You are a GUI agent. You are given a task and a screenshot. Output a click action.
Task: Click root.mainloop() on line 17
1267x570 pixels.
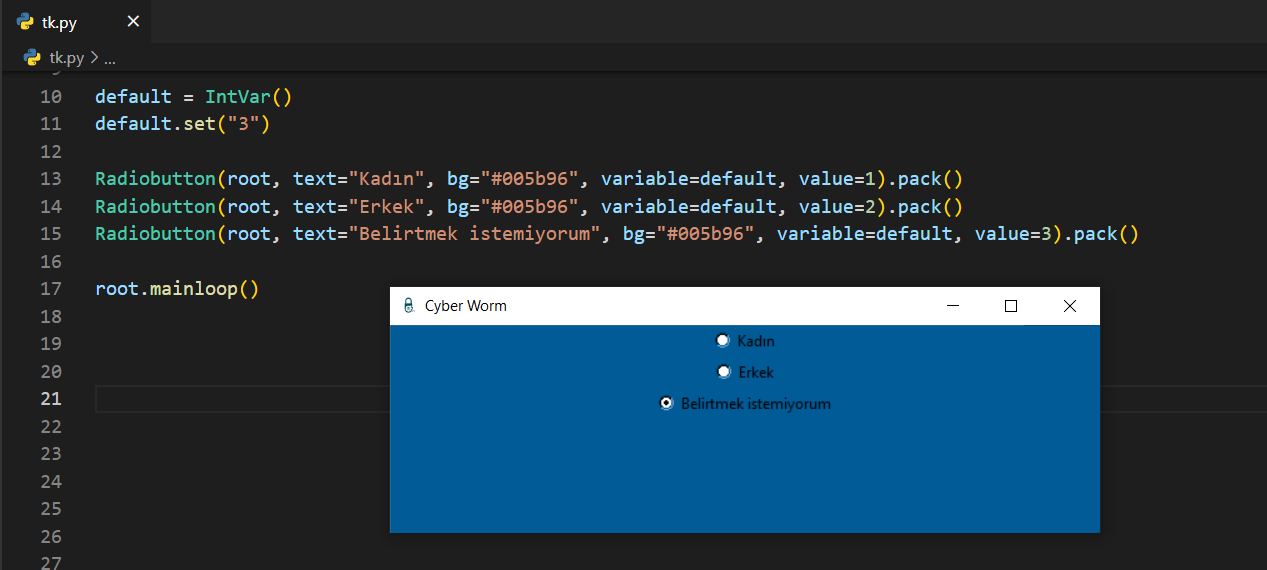(177, 289)
